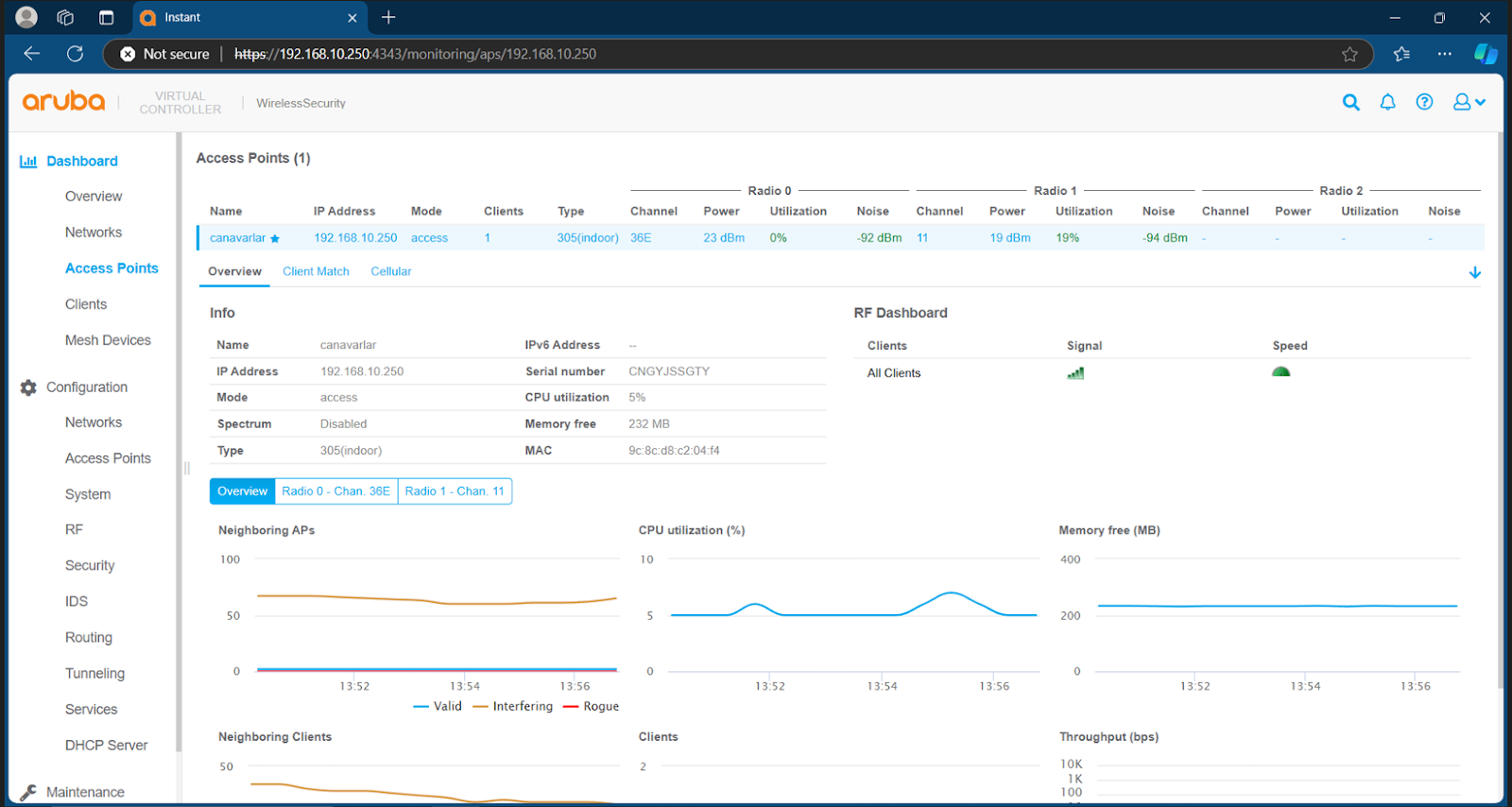Click the Dashboard bar chart icon
This screenshot has width=1512, height=807.
28,162
